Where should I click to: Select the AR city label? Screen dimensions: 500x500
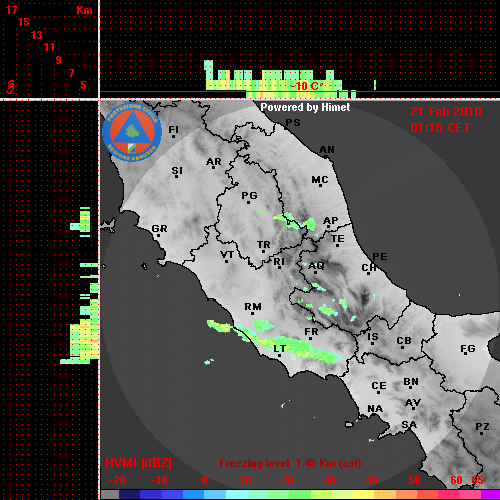point(214,162)
